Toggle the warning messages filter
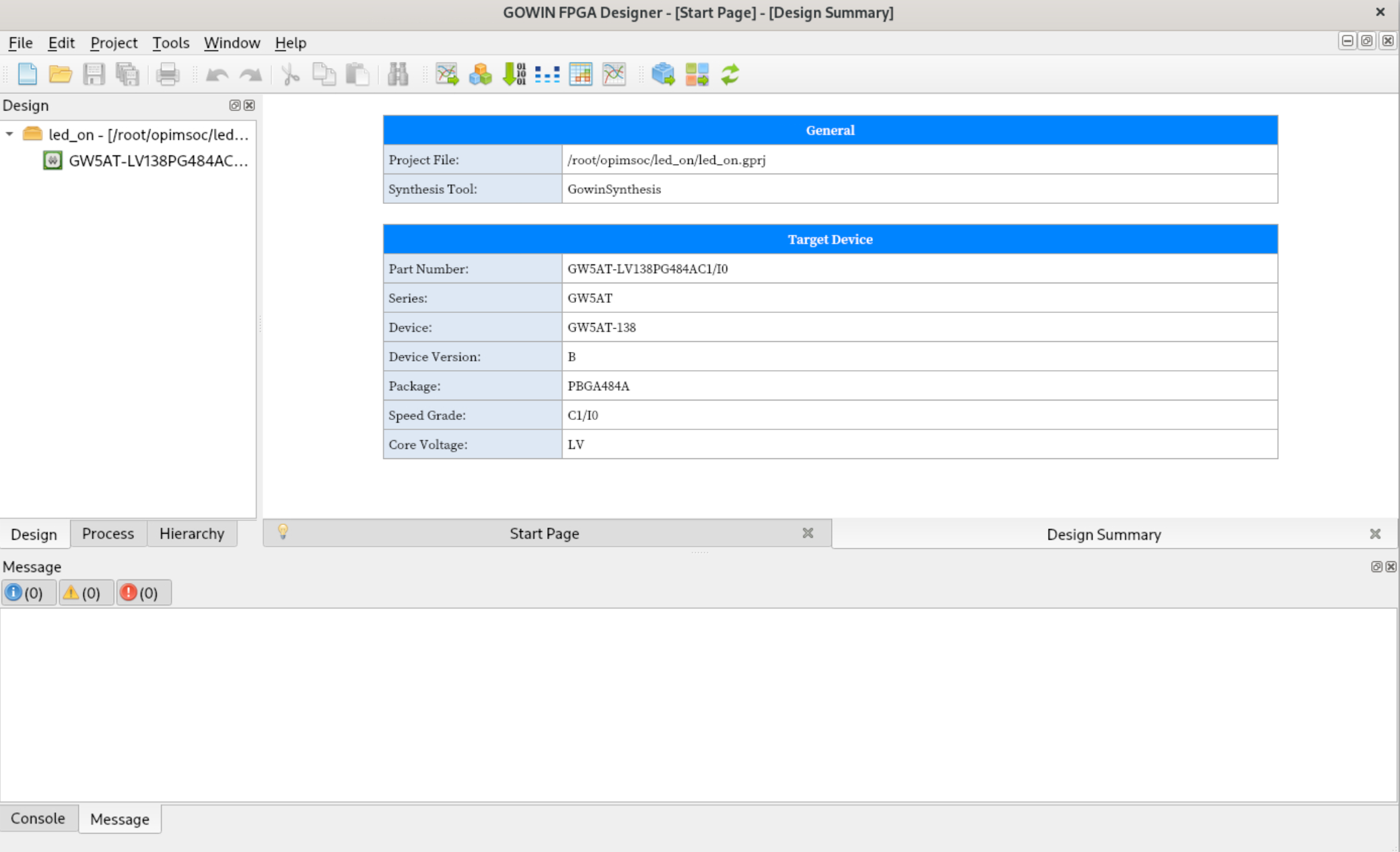This screenshot has height=852, width=1400. (86, 593)
